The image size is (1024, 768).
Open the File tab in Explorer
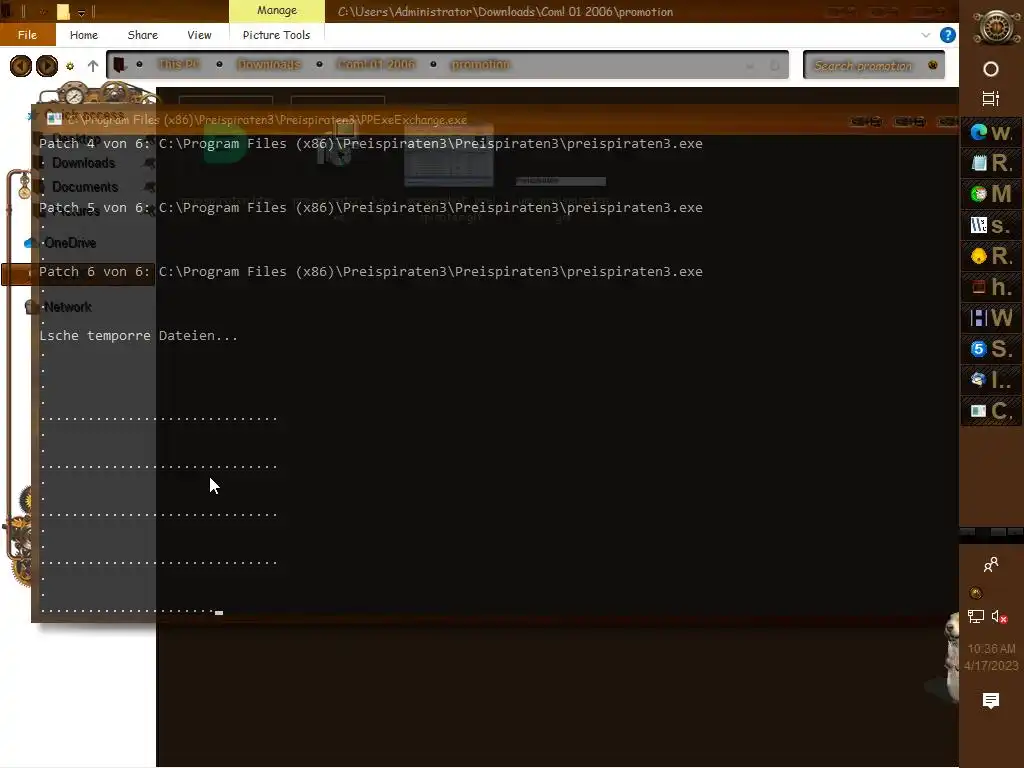coord(27,35)
